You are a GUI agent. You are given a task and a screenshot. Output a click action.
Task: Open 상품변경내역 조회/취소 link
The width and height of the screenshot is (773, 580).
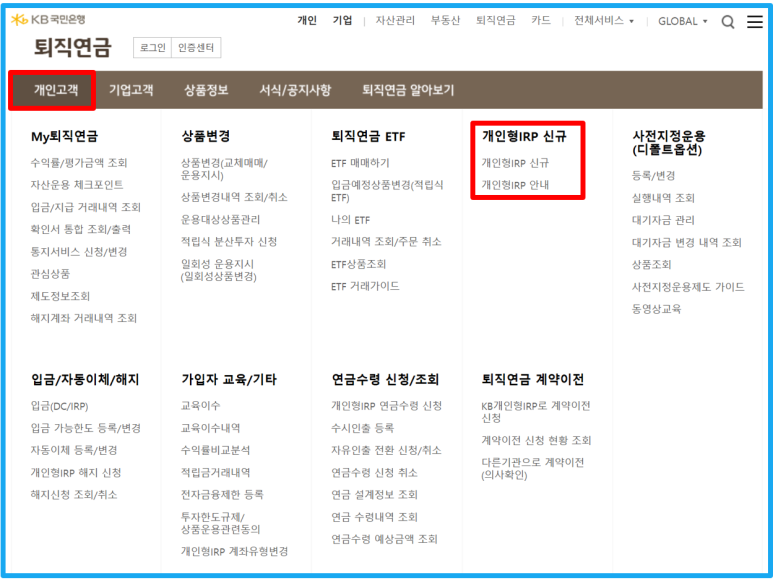[234, 197]
